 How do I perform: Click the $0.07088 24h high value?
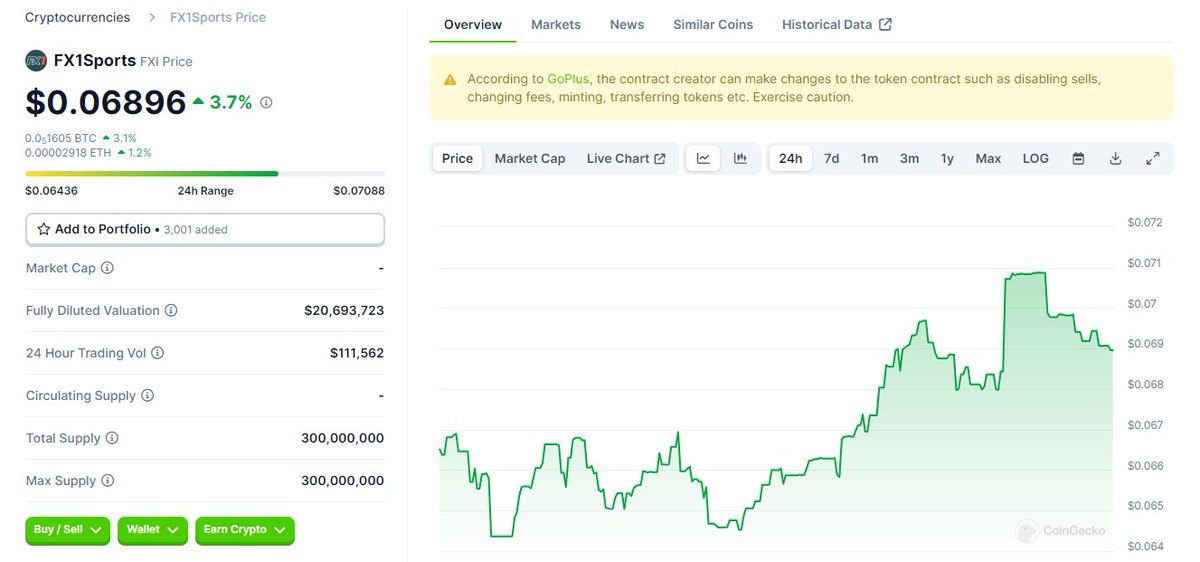pos(359,191)
